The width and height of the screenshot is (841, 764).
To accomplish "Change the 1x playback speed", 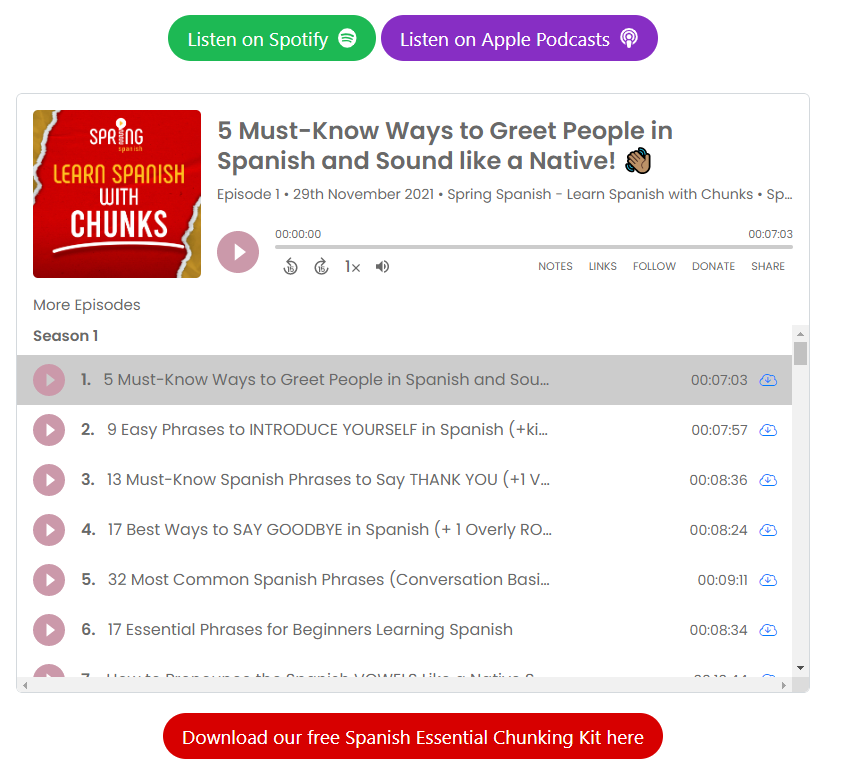I will click(x=352, y=267).
